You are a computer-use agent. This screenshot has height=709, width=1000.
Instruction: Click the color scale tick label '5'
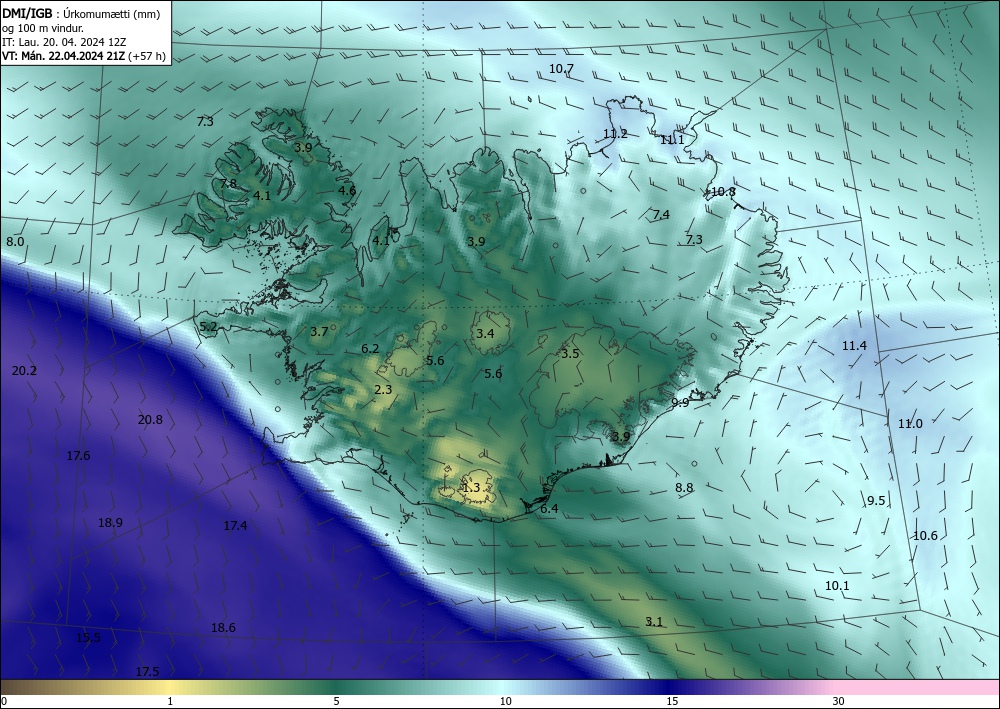coord(336,701)
